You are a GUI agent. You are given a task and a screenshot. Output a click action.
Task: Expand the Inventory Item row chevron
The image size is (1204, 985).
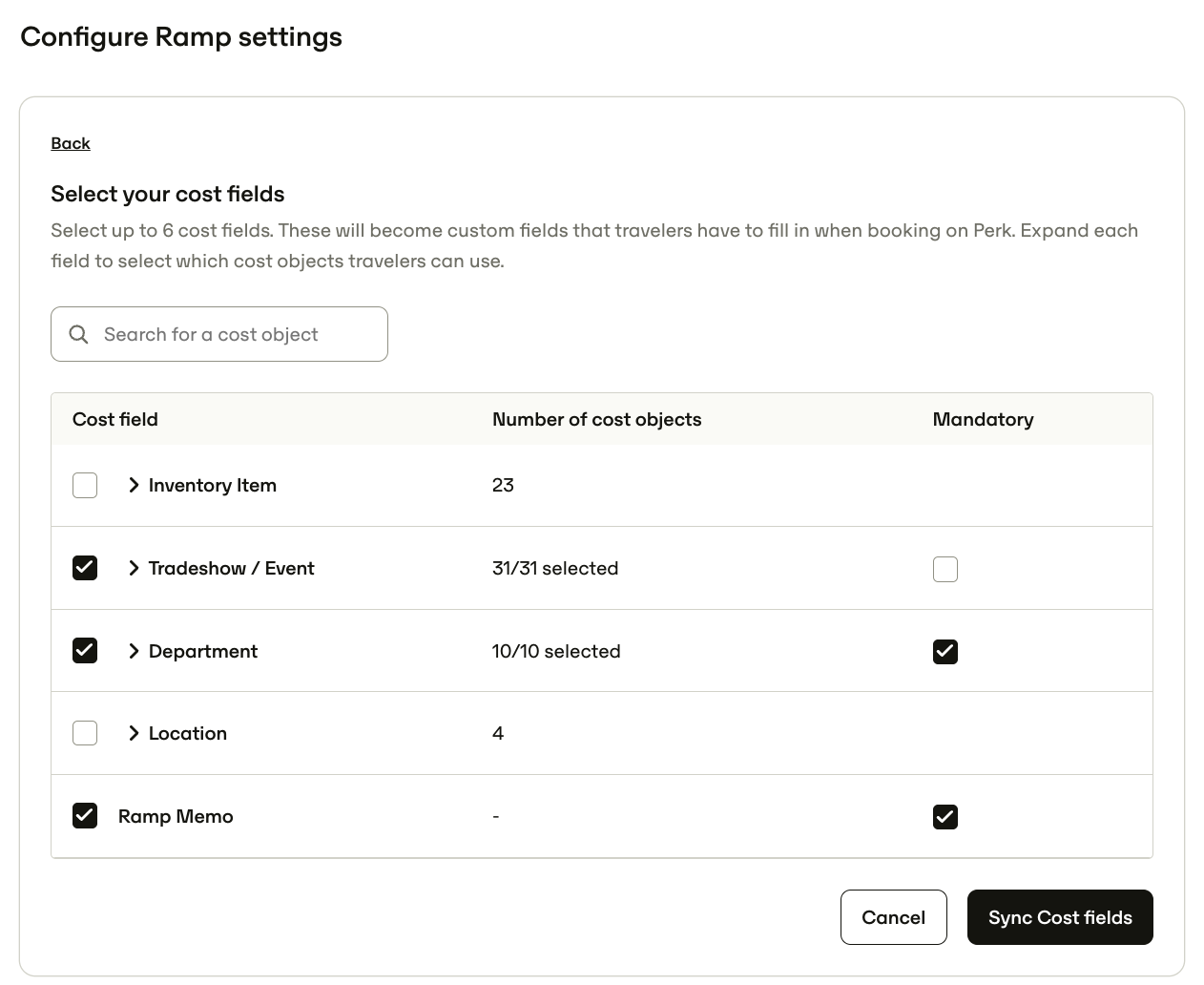coord(134,485)
